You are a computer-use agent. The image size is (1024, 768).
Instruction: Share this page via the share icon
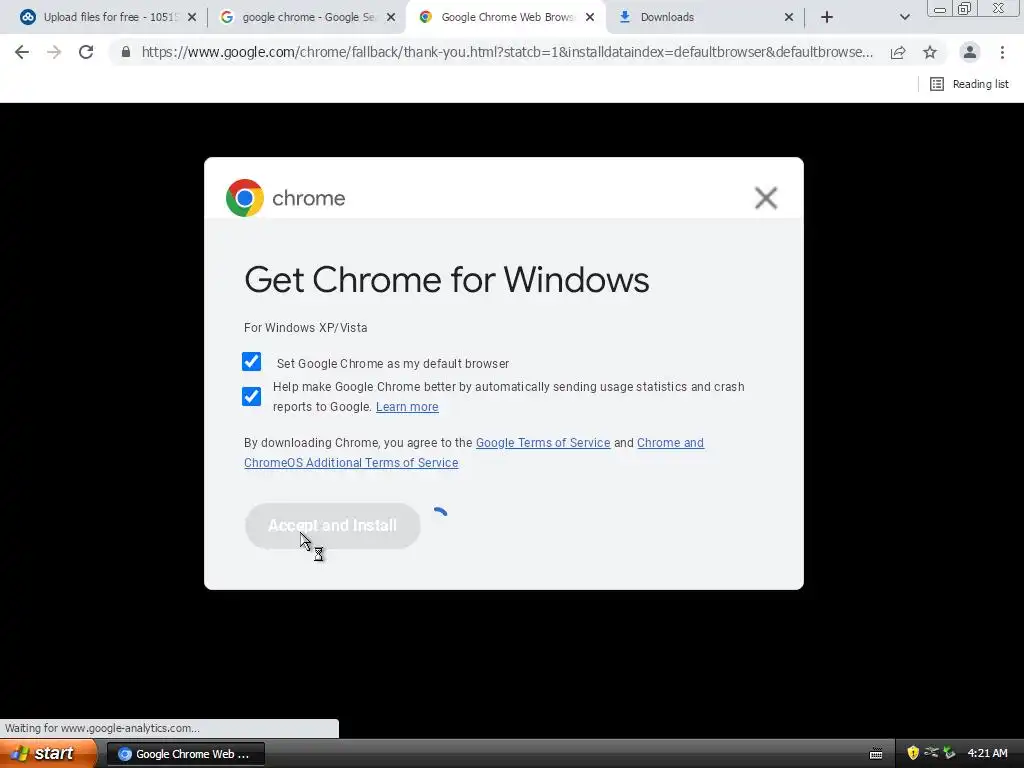click(898, 52)
